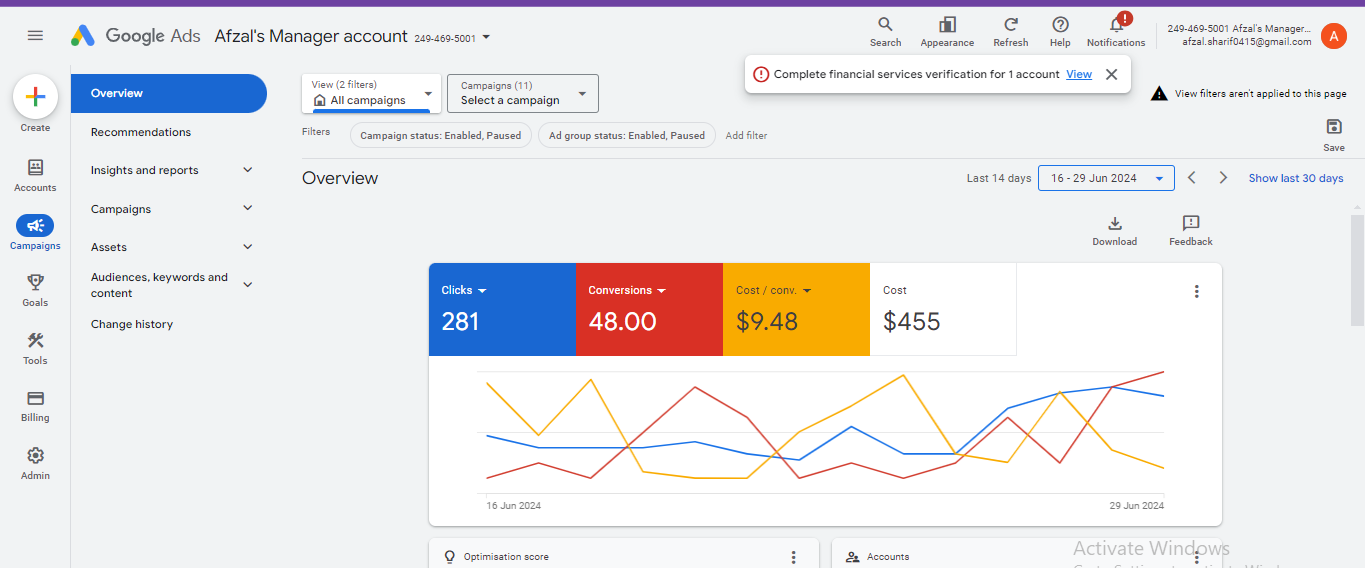Open the Notifications bell
This screenshot has width=1365, height=568.
pyautogui.click(x=1116, y=25)
